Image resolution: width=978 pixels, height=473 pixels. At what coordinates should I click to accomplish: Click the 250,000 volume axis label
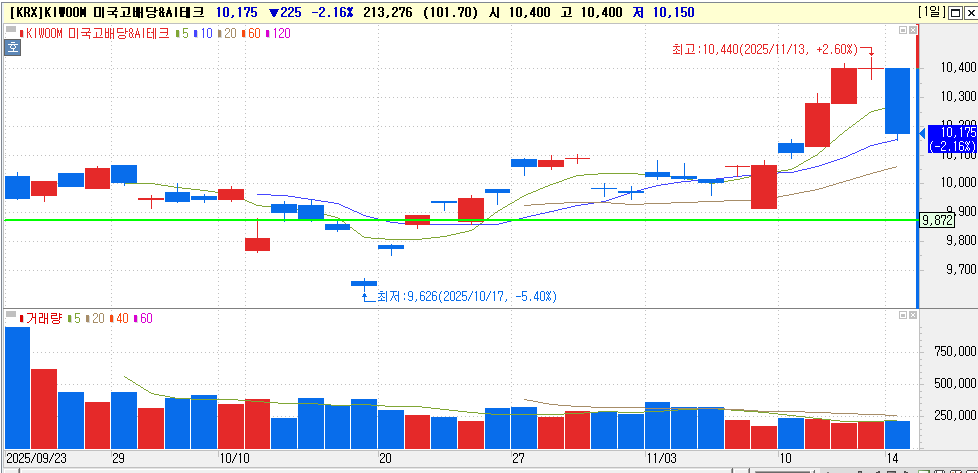[956, 416]
